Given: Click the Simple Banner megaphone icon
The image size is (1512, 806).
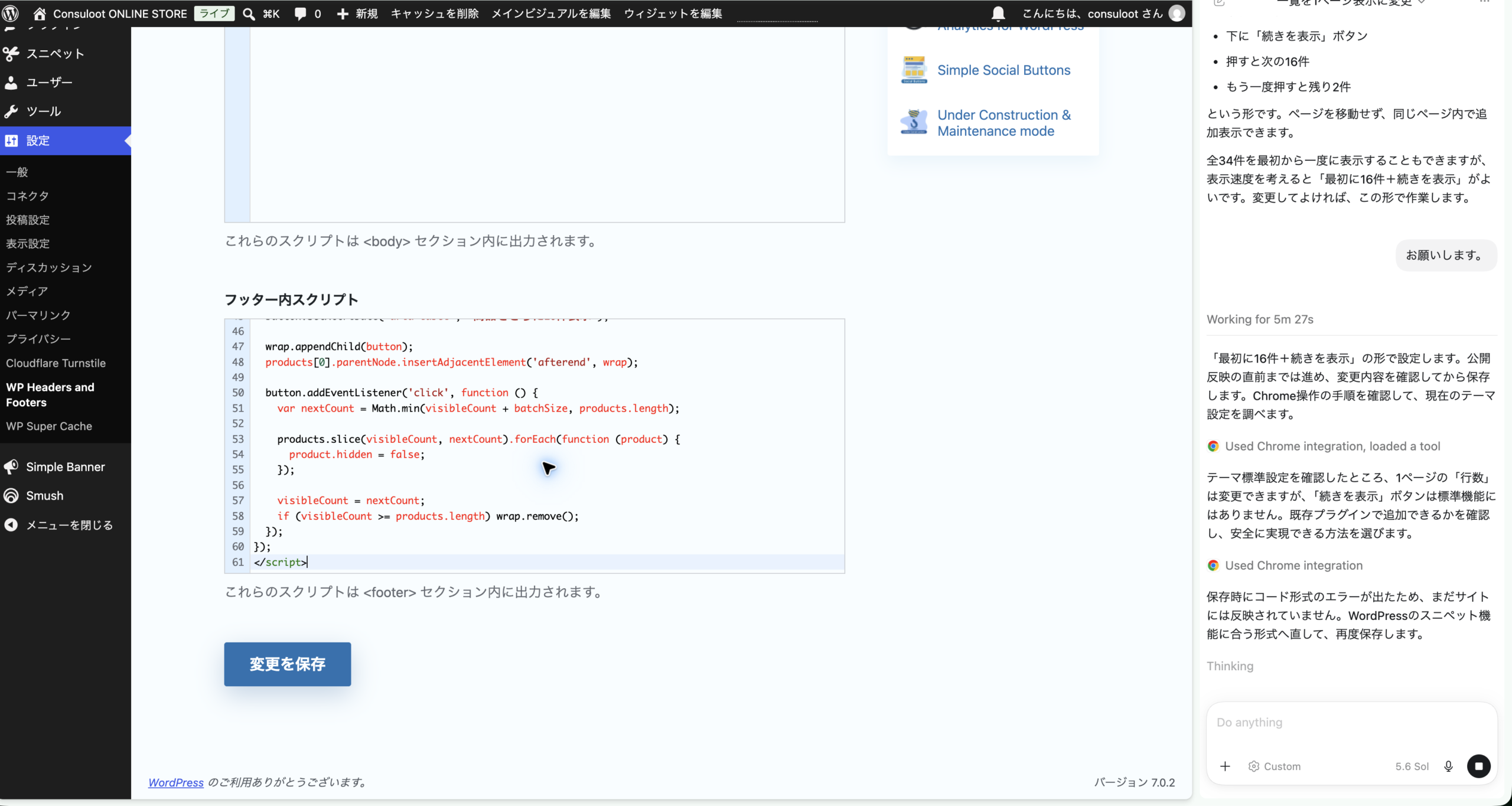Looking at the screenshot, I should 11,467.
